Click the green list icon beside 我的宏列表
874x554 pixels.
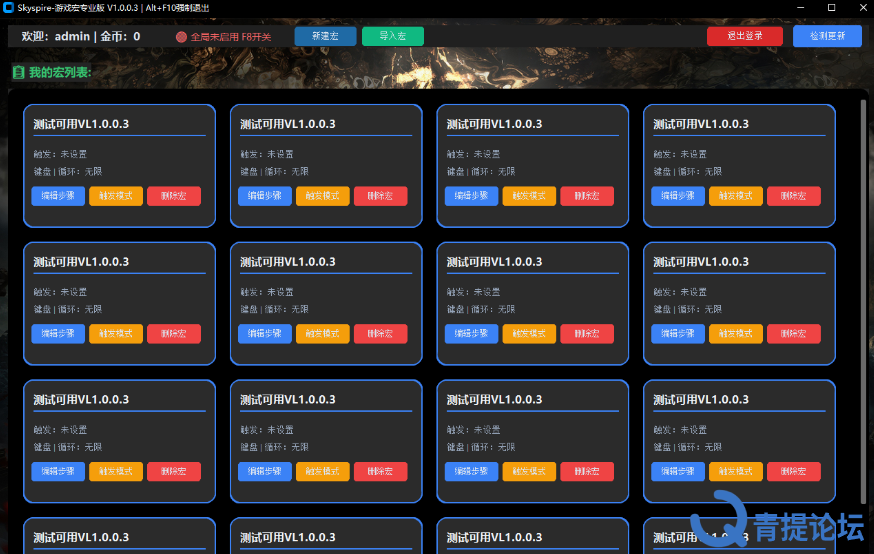(x=18, y=73)
